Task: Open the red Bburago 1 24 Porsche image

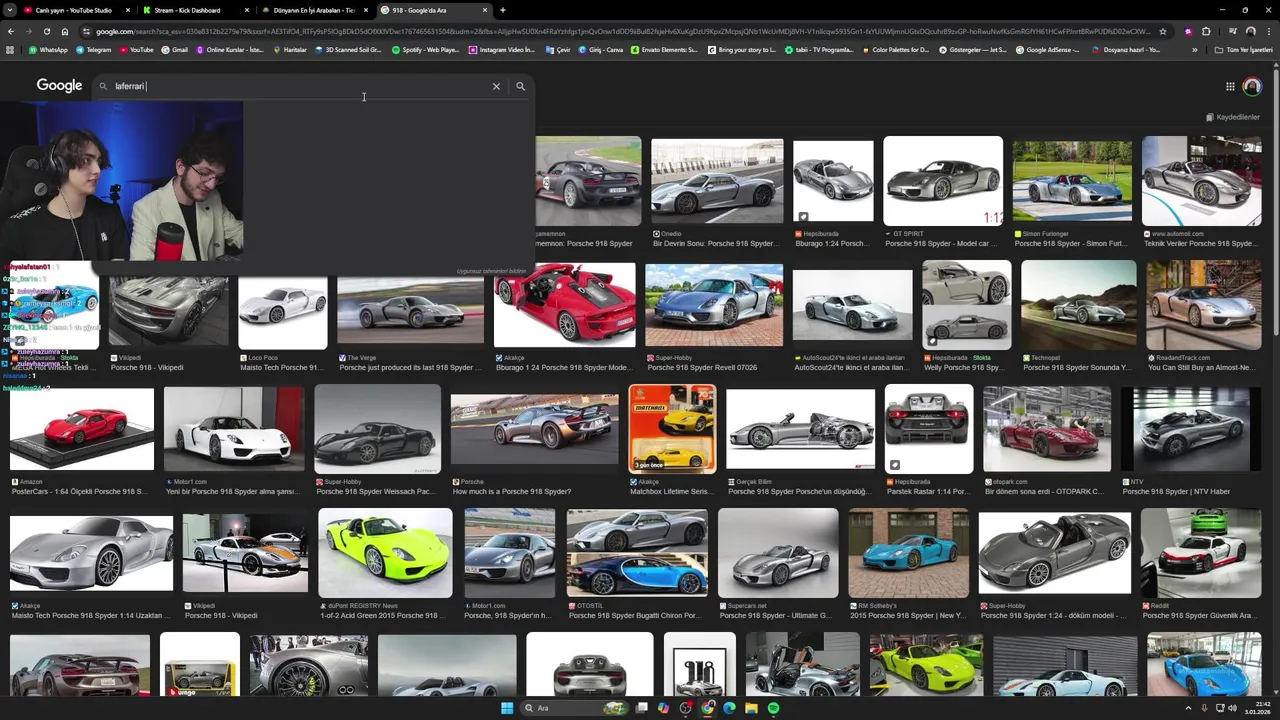Action: click(x=564, y=305)
